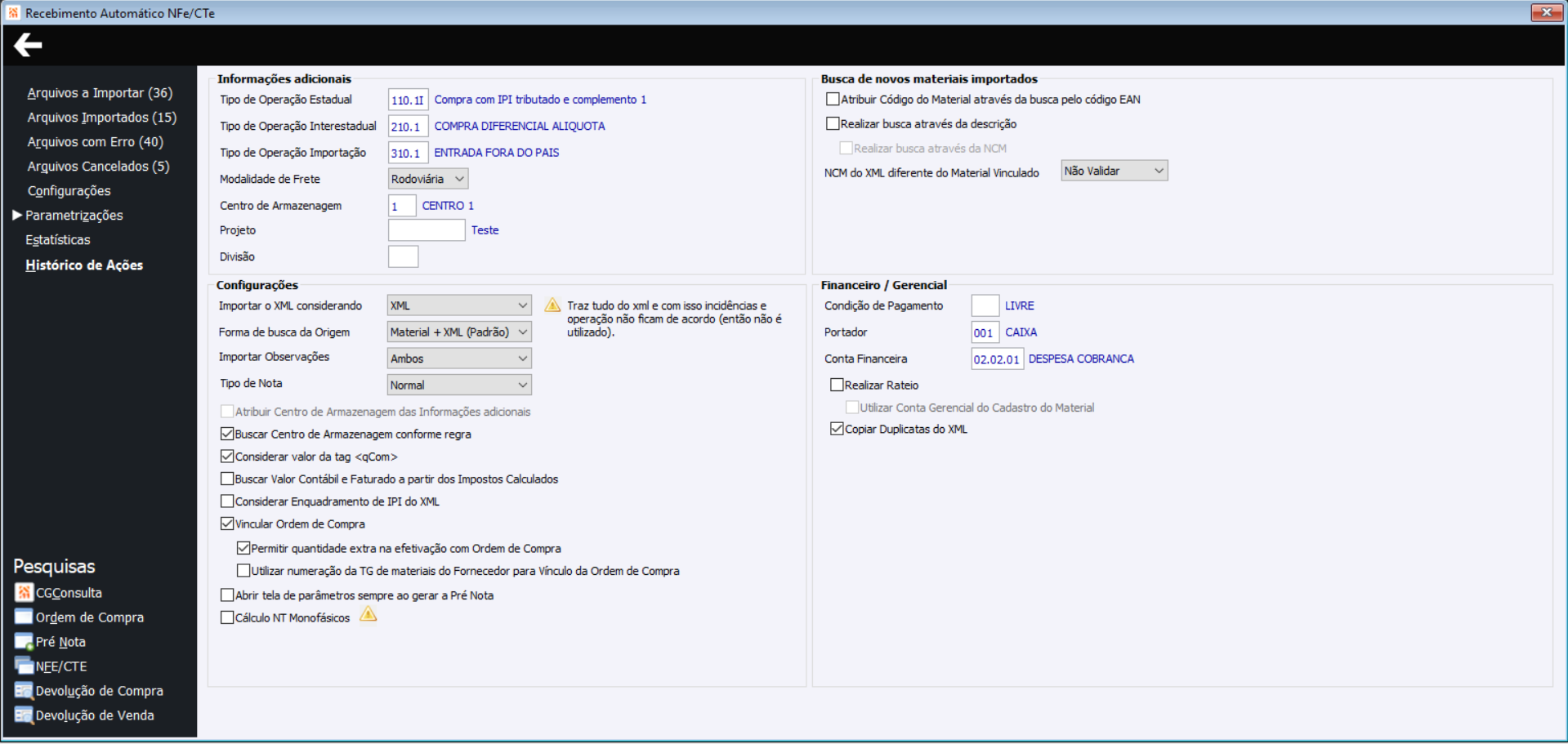Check Considerar Enquadramento de IPI do XML
The image size is (1568, 744).
click(227, 501)
